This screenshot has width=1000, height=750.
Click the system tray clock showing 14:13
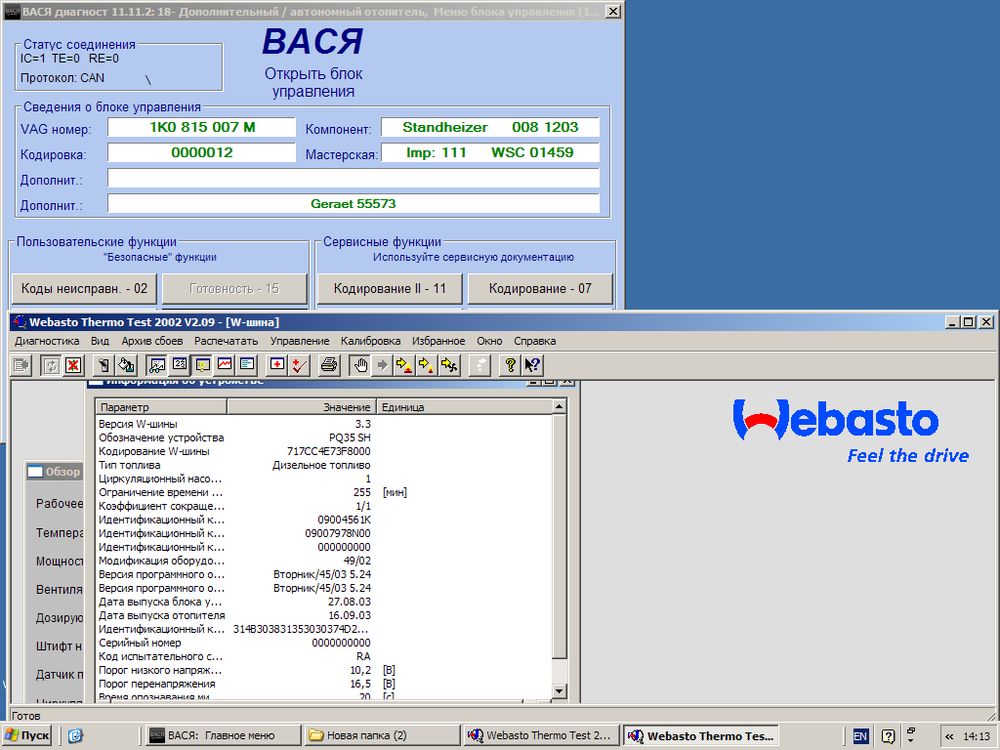tap(976, 737)
